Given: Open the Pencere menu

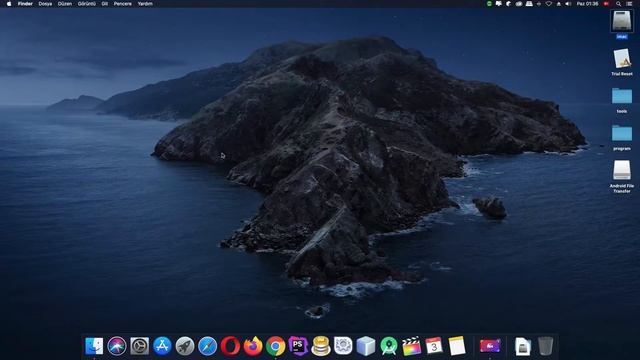Looking at the screenshot, I should [123, 4].
